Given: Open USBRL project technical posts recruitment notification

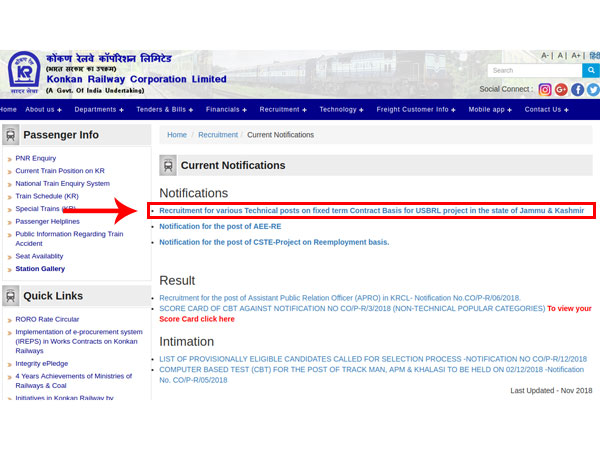Looking at the screenshot, I should [x=372, y=210].
